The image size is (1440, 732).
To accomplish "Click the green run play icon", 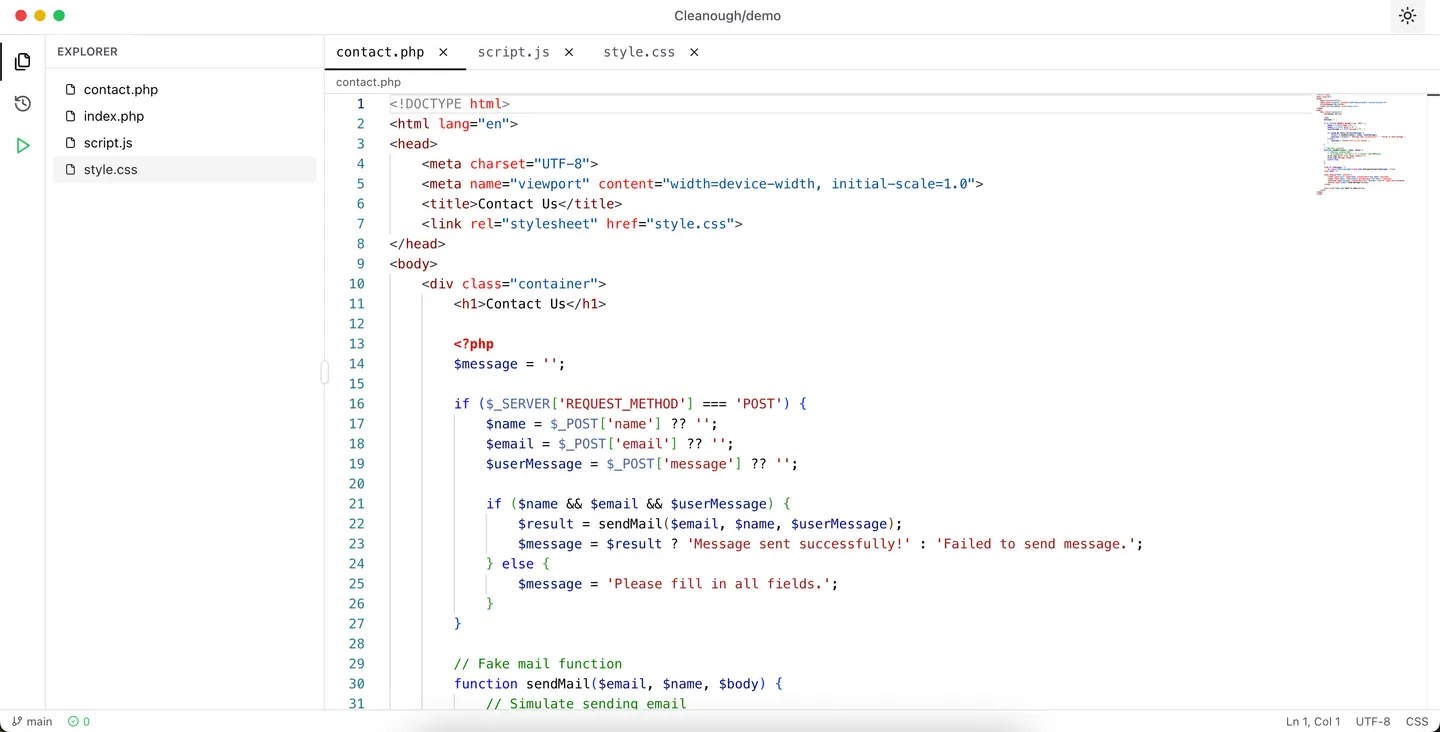I will pos(22,146).
